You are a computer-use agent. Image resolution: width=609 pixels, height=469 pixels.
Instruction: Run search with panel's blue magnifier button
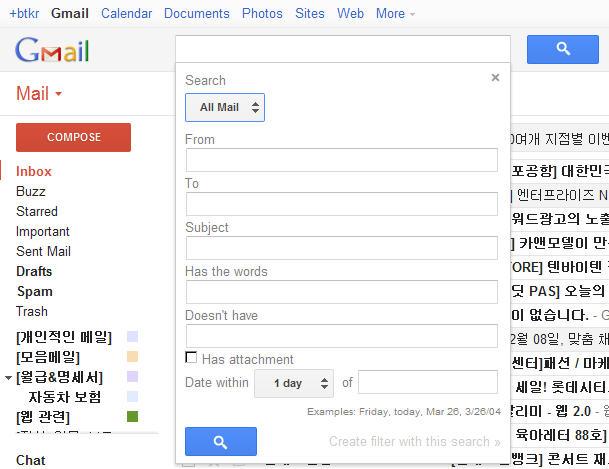tap(221, 441)
